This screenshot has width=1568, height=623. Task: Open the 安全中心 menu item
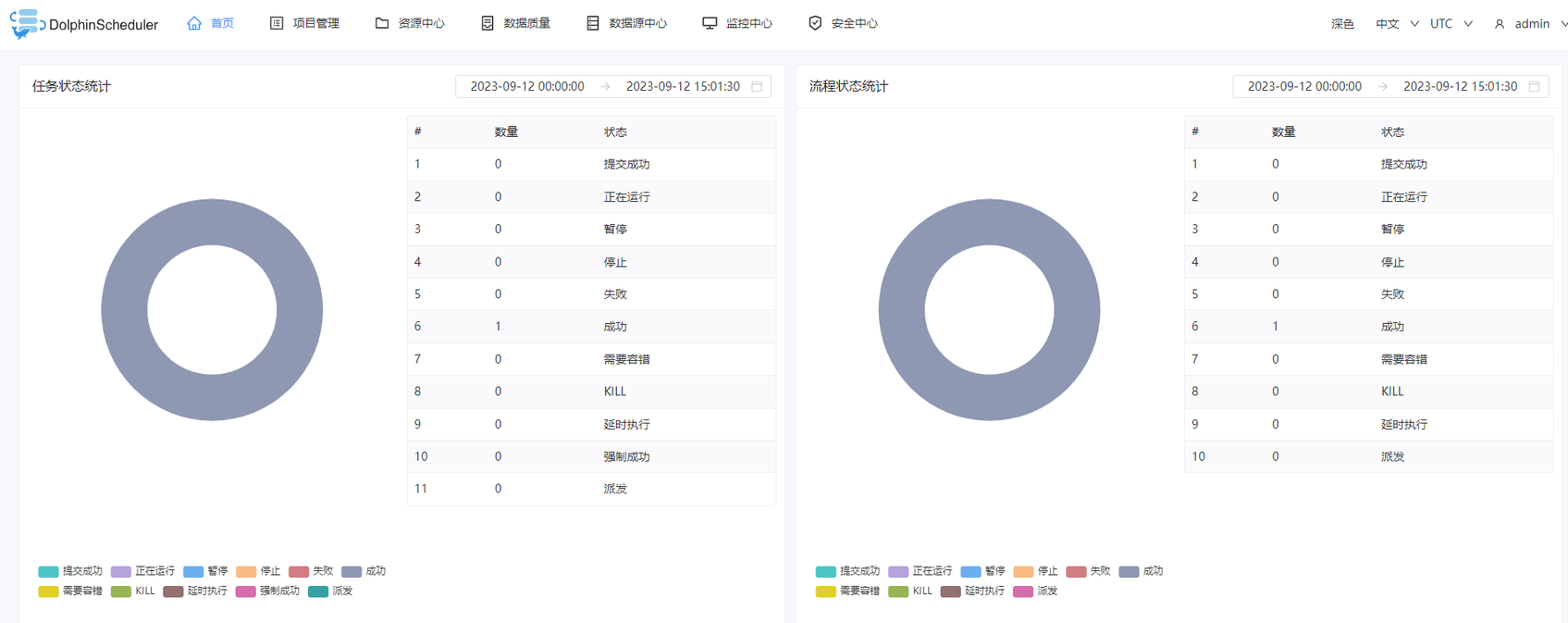854,23
